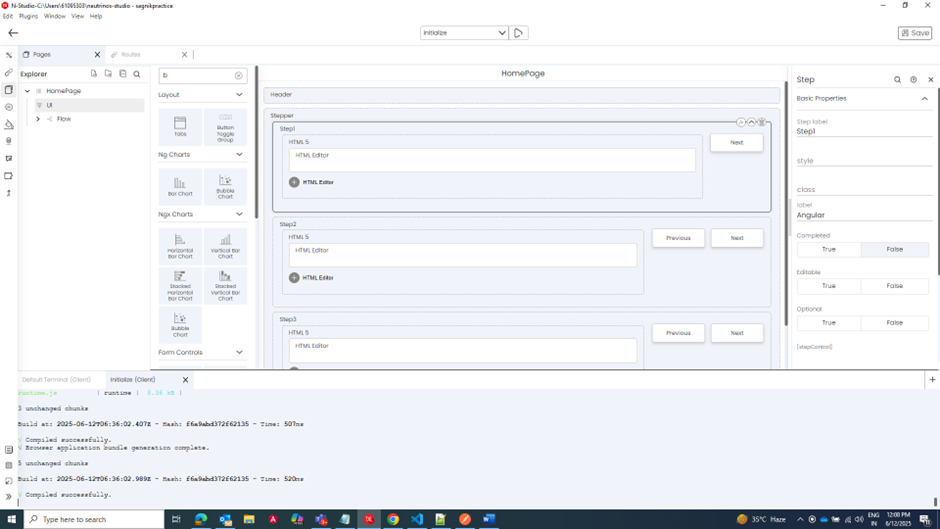Click the Next button in Step3
Viewport: 940px width, 529px height.
(737, 333)
